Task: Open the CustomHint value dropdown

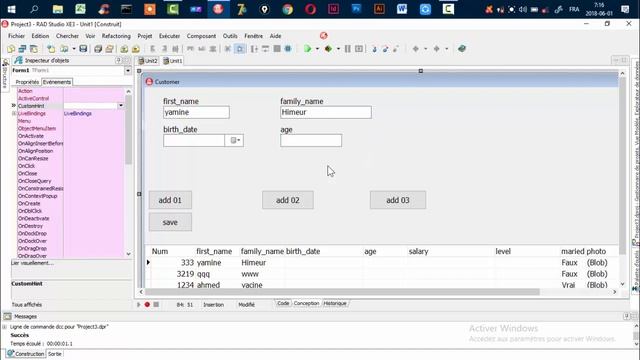Action: [121, 106]
